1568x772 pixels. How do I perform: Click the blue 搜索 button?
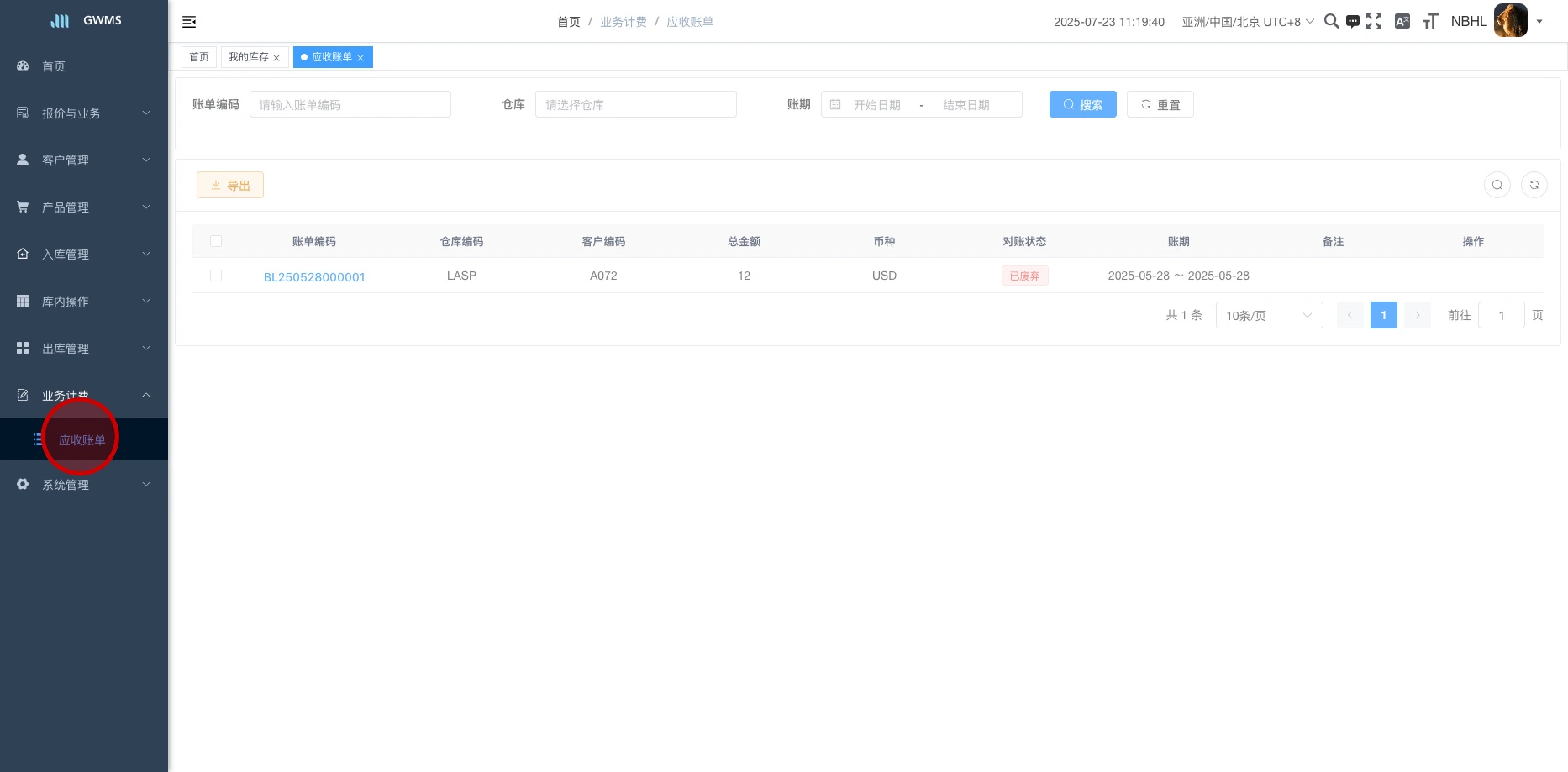[x=1082, y=105]
